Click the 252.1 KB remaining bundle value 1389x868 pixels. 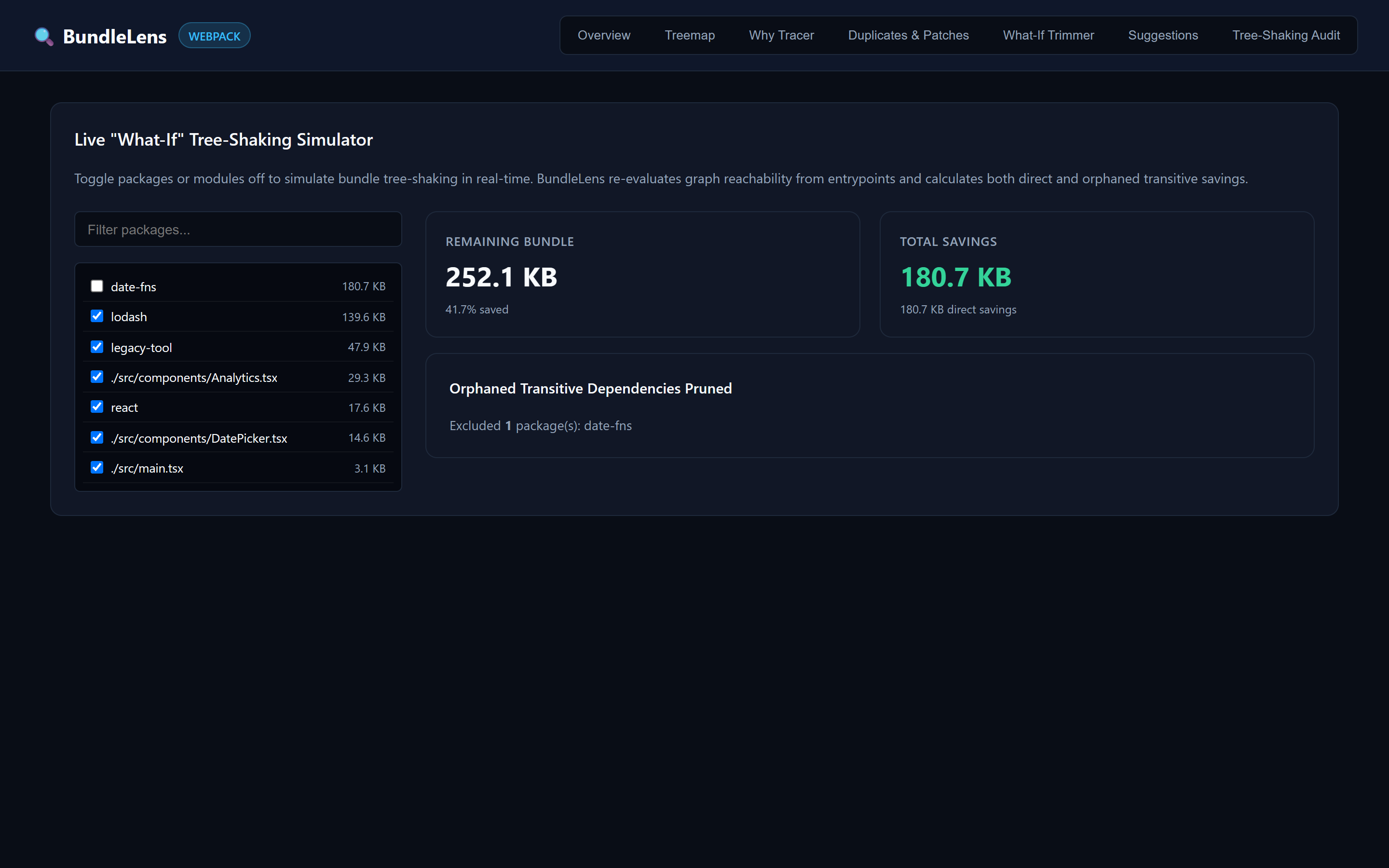point(501,277)
